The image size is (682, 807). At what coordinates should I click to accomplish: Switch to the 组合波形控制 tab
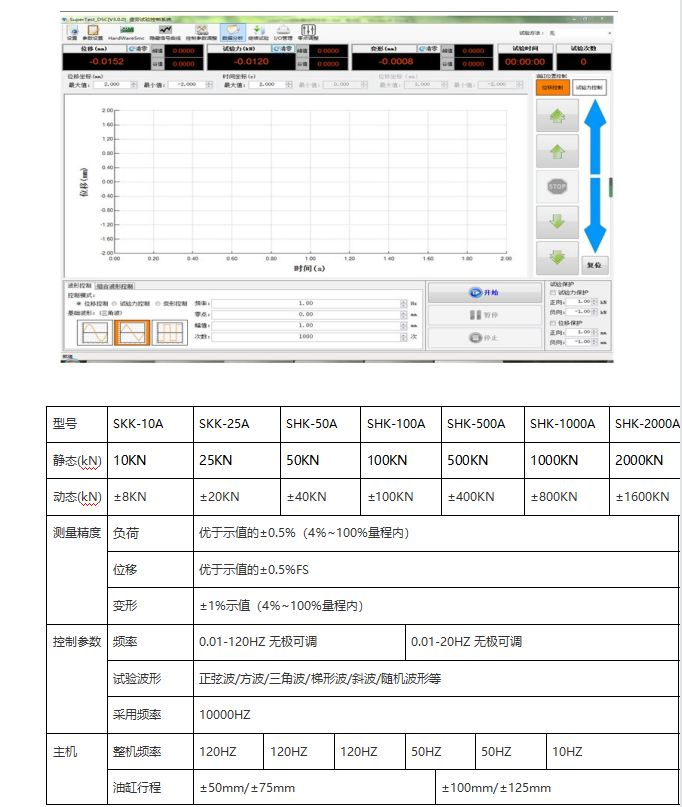pyautogui.click(x=114, y=286)
